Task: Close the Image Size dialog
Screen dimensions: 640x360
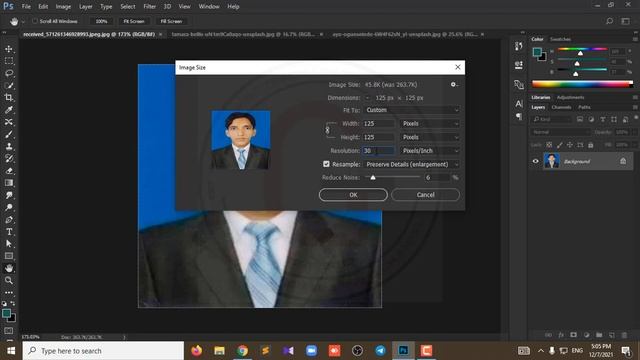Action: [x=458, y=67]
